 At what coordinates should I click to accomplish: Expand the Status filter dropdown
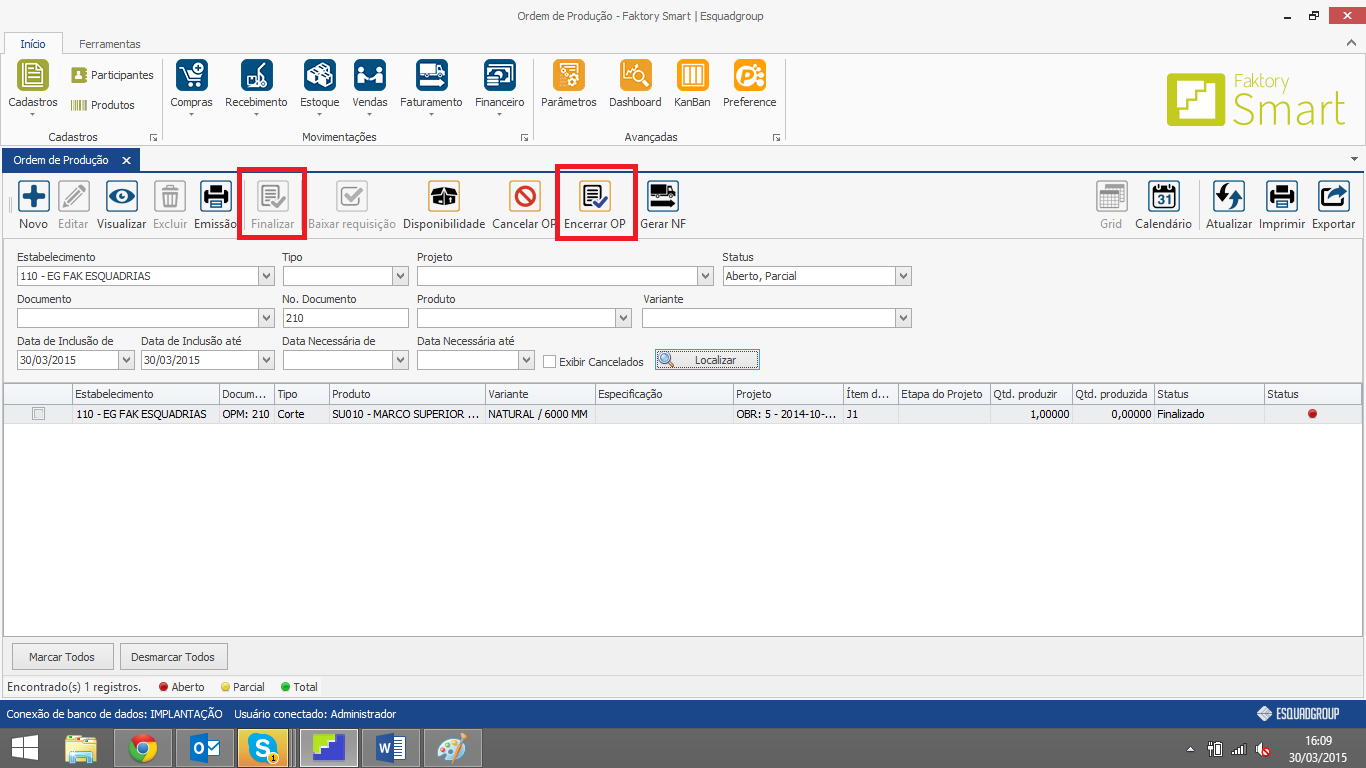pyautogui.click(x=903, y=276)
